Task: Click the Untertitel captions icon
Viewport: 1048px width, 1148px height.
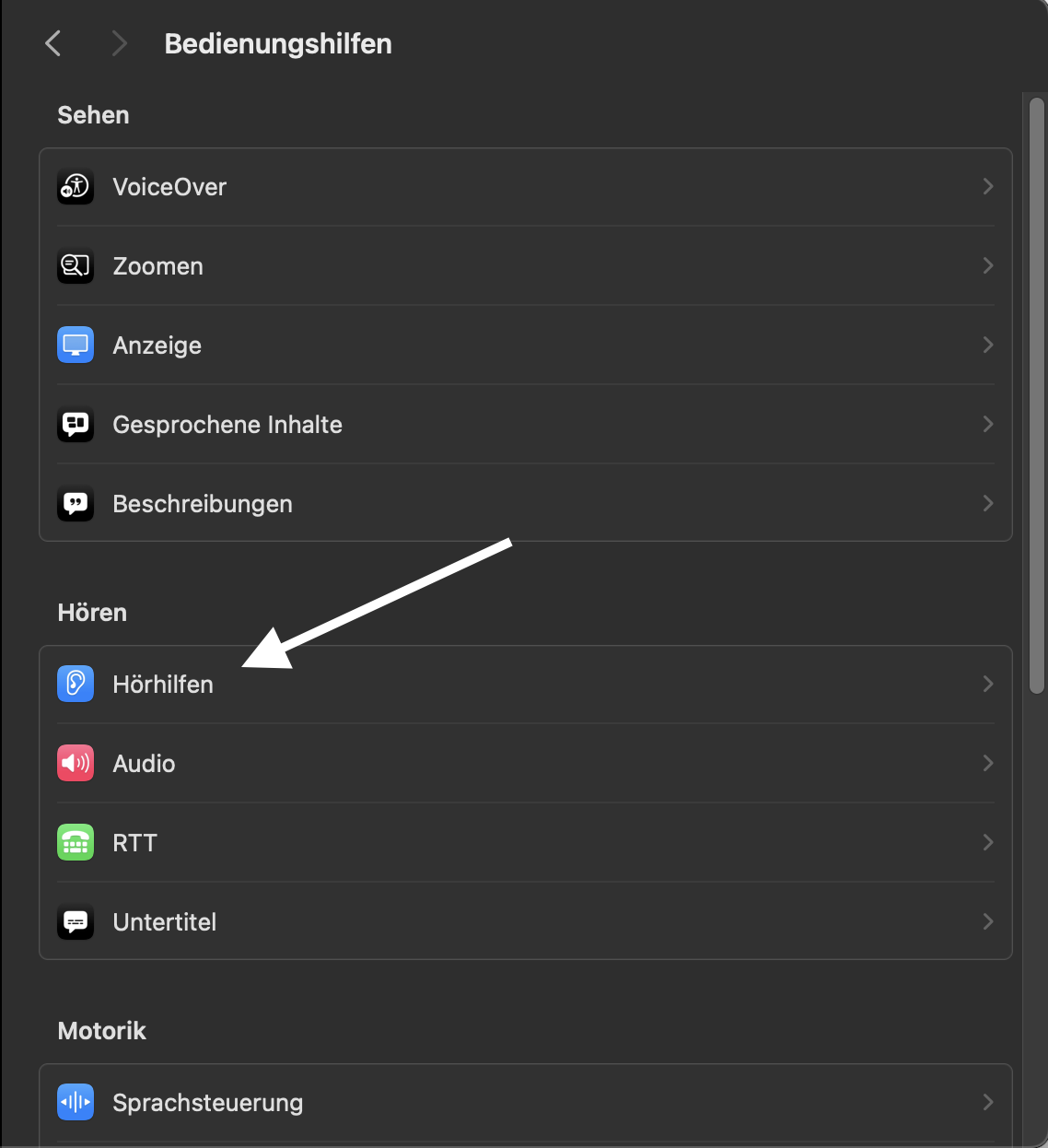Action: (x=76, y=922)
